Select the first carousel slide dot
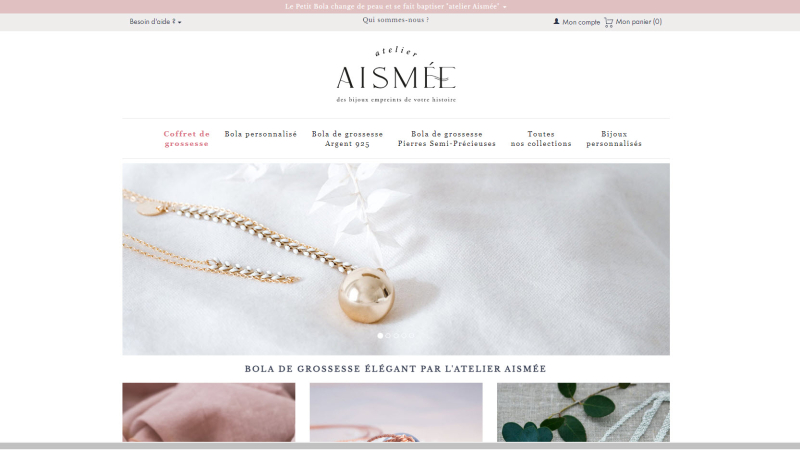 380,336
